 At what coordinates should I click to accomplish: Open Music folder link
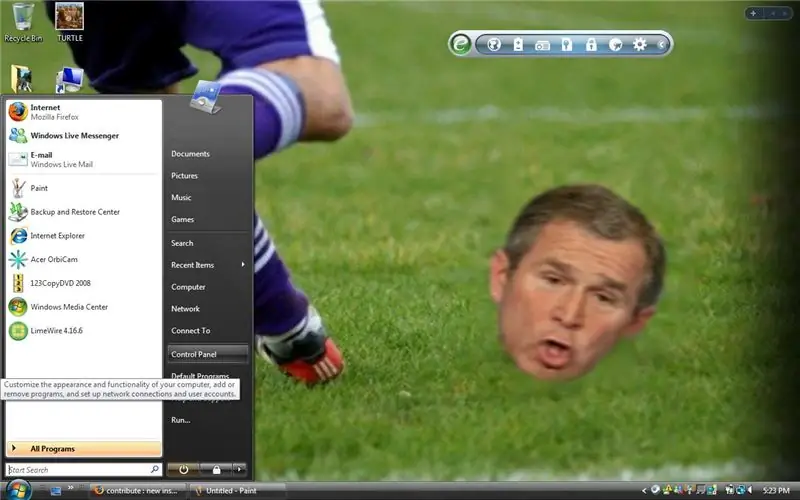(x=208, y=197)
